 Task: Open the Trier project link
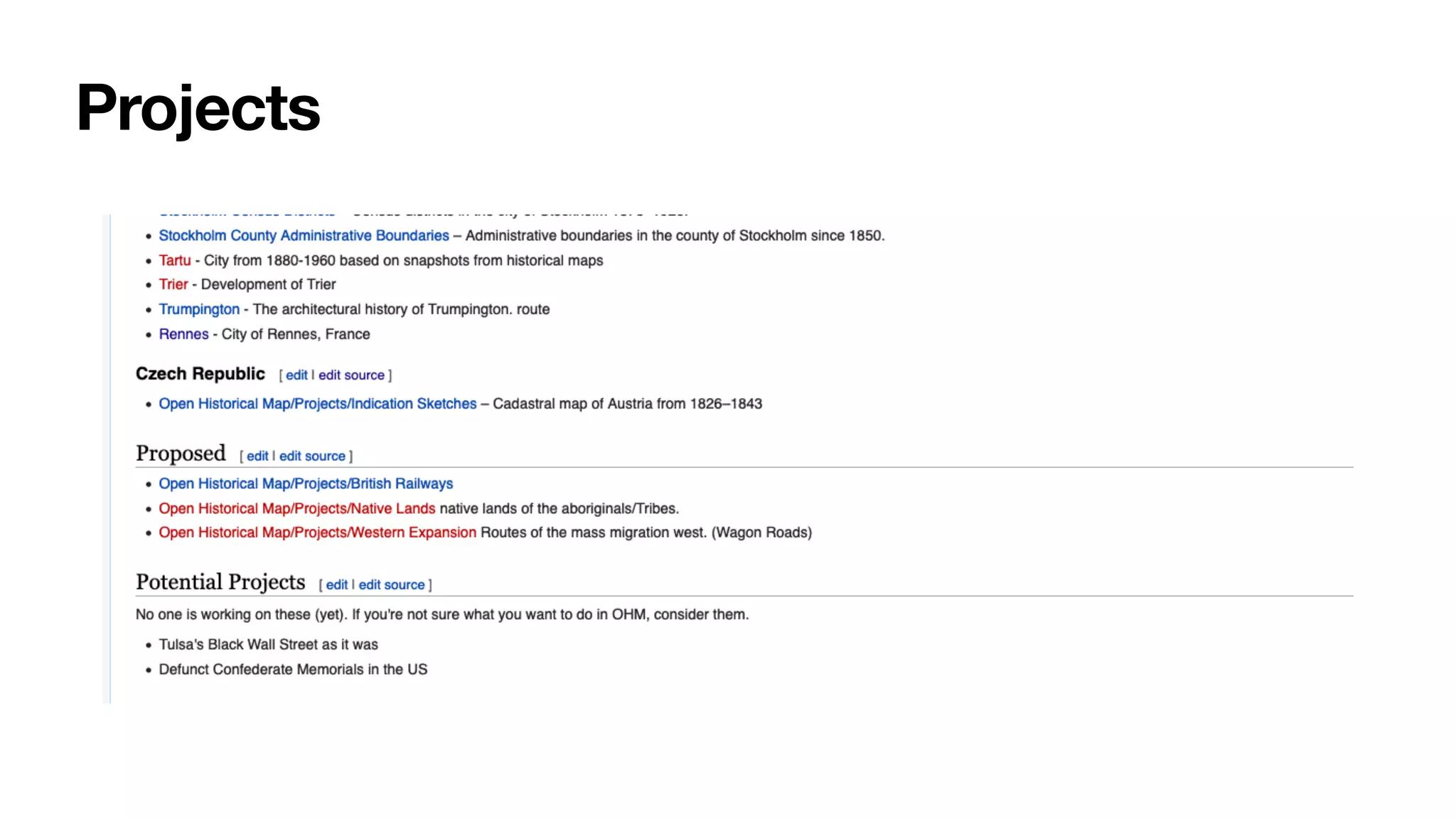[x=173, y=284]
